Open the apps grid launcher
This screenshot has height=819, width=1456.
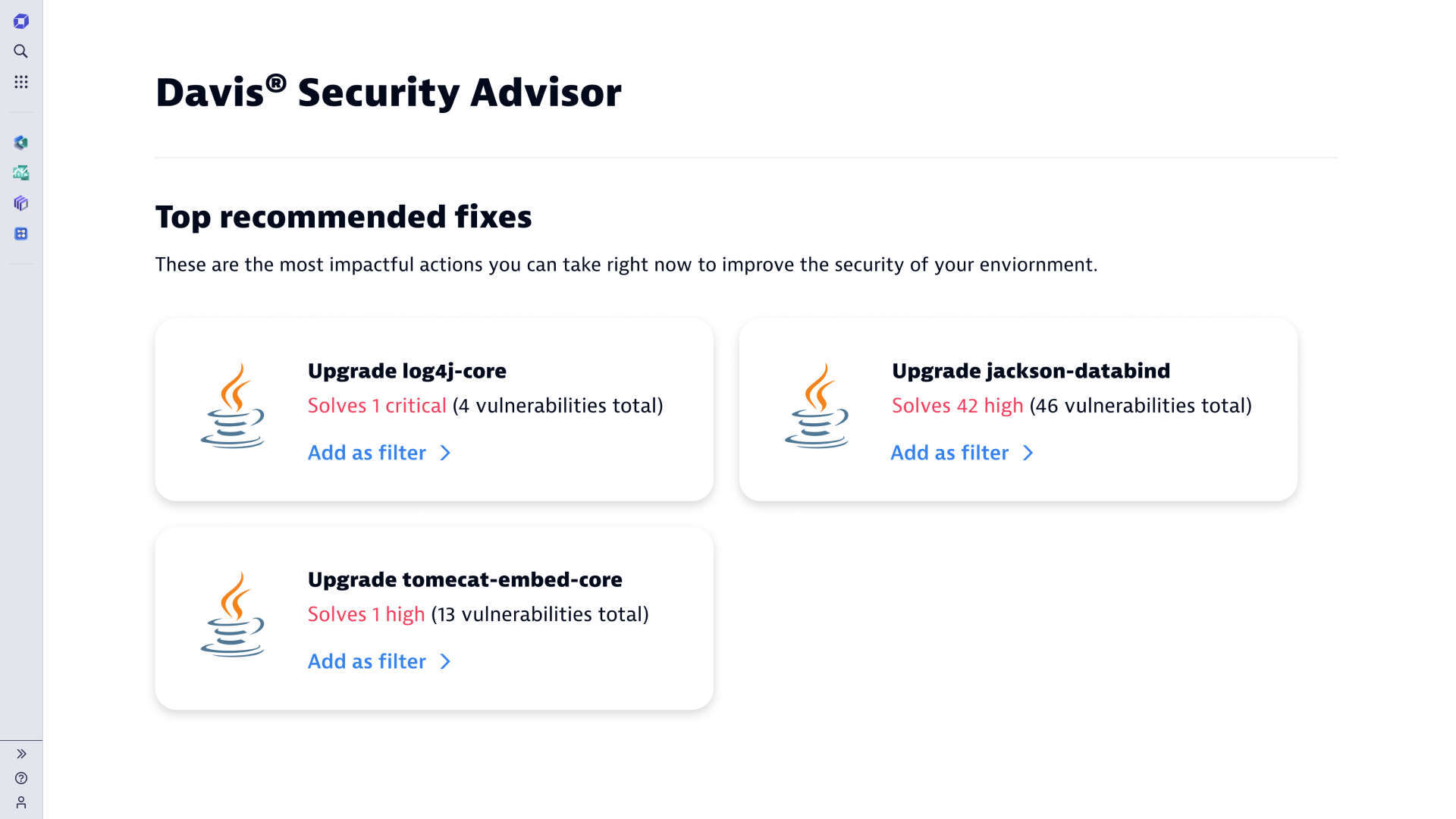(x=21, y=82)
